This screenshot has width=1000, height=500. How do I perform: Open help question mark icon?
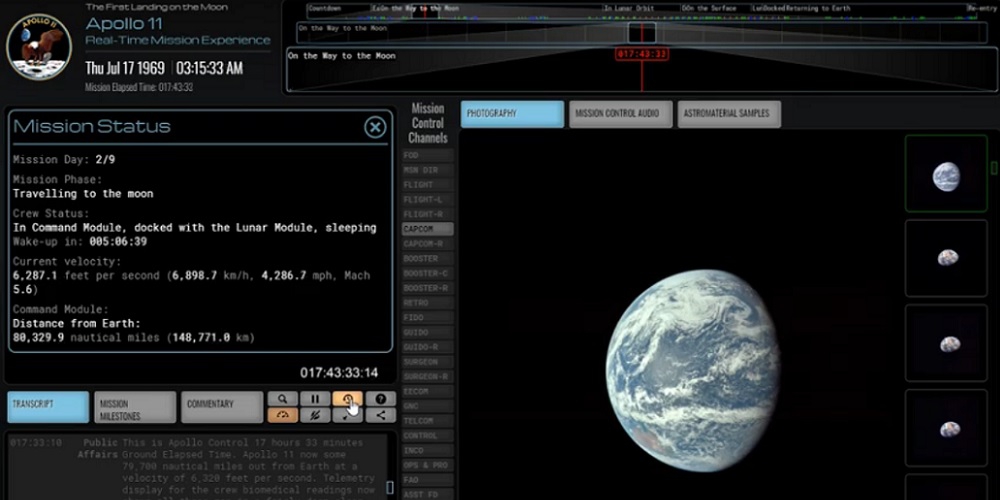(x=381, y=399)
